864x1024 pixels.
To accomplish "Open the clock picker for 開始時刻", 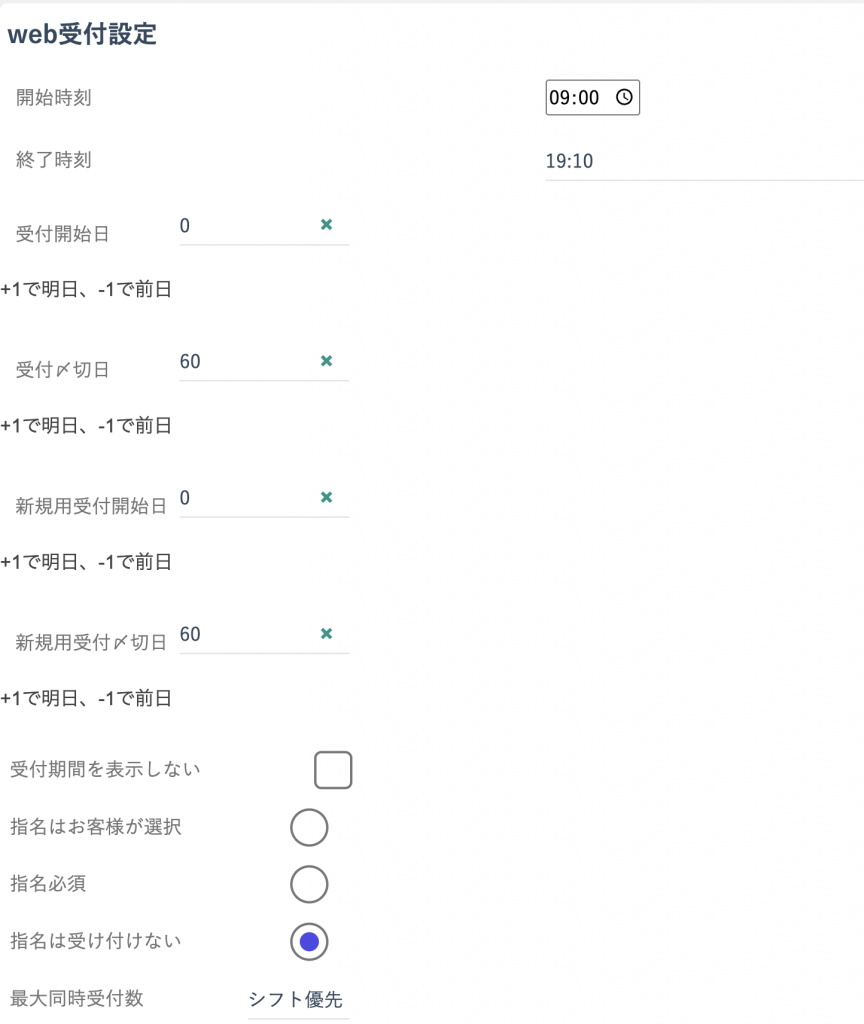I will pyautogui.click(x=624, y=97).
